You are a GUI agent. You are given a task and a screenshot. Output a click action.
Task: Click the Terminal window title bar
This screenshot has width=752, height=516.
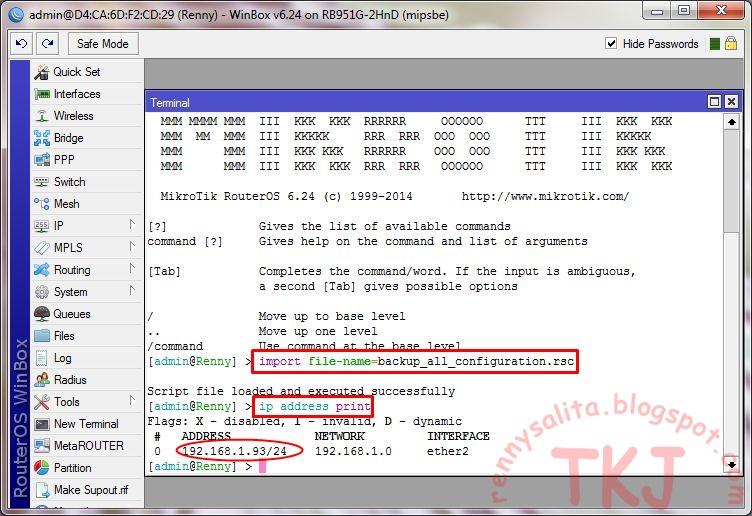[x=426, y=102]
